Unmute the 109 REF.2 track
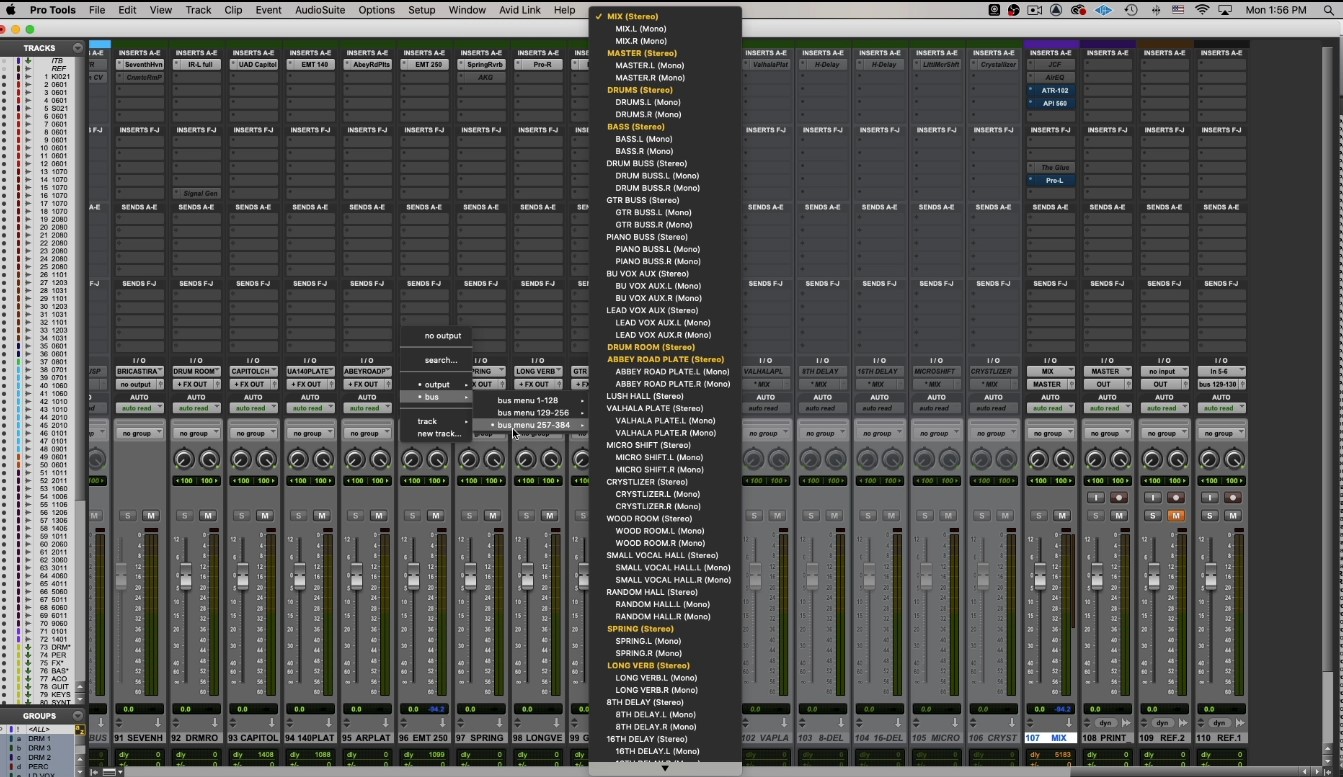The width and height of the screenshot is (1343, 777). point(1176,516)
